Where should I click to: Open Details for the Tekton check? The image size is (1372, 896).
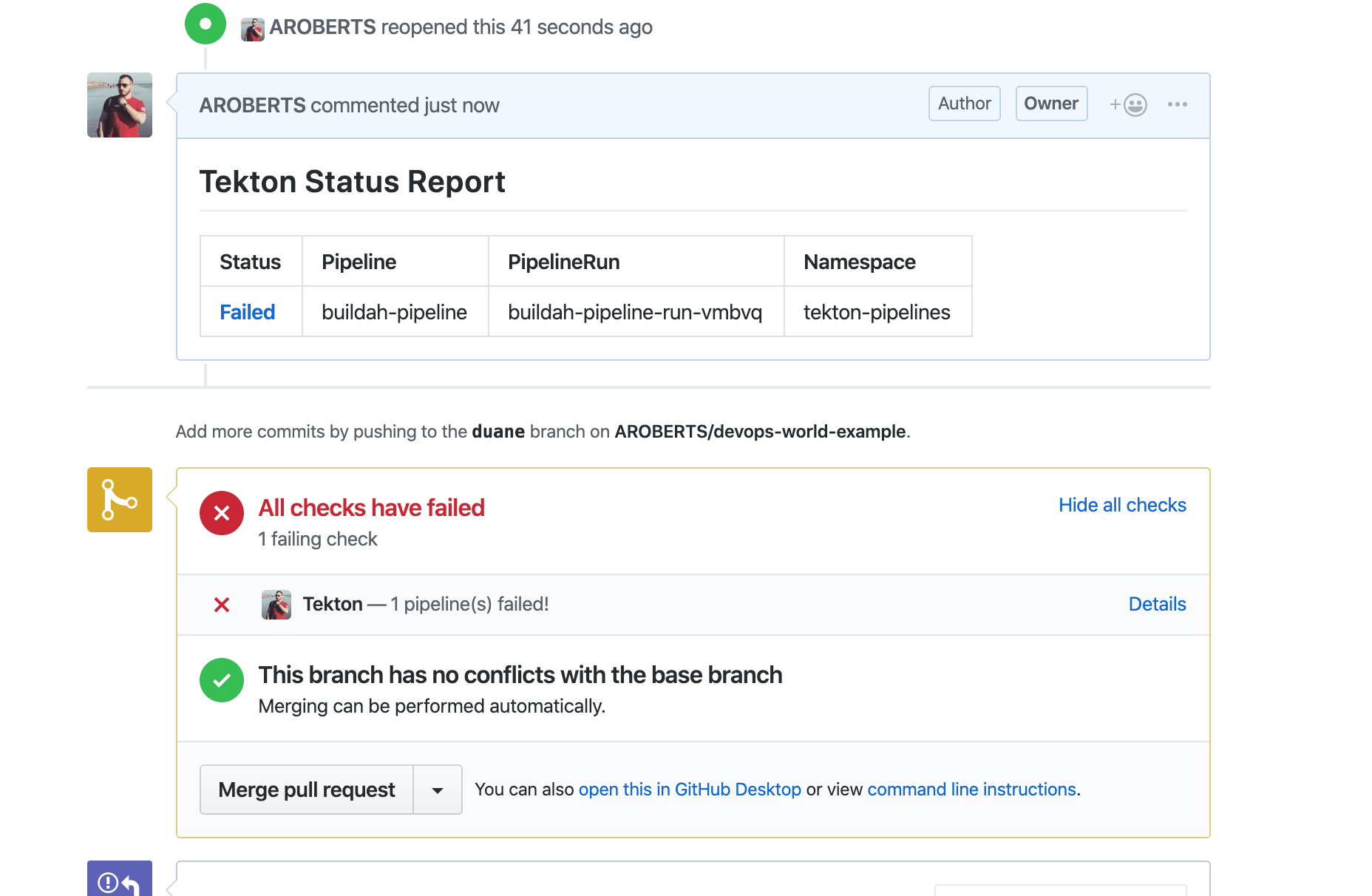pos(1157,604)
